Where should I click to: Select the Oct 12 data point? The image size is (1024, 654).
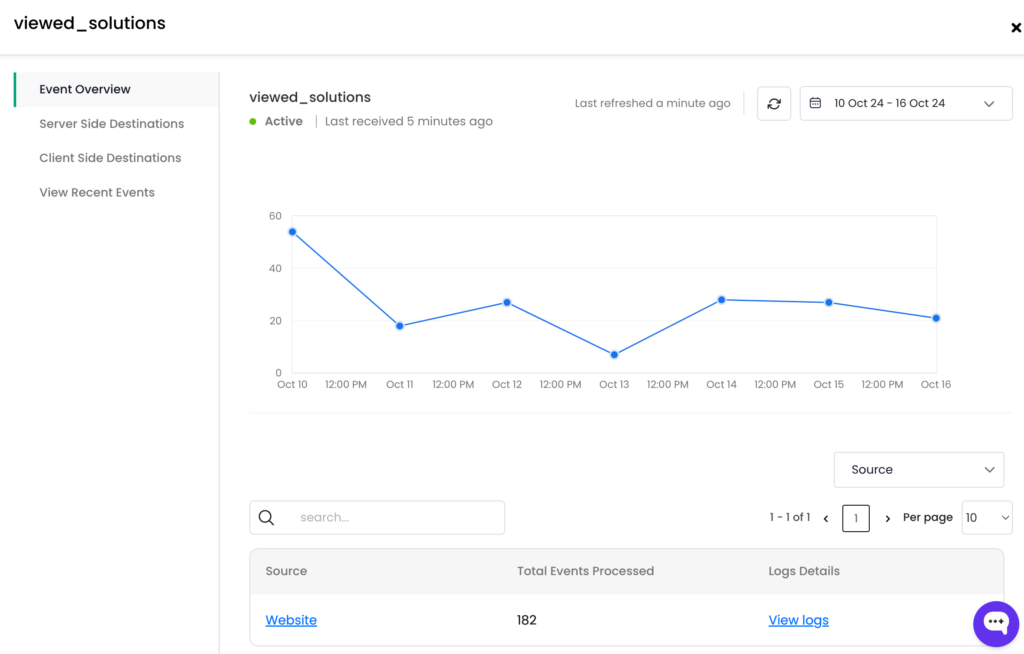507,302
